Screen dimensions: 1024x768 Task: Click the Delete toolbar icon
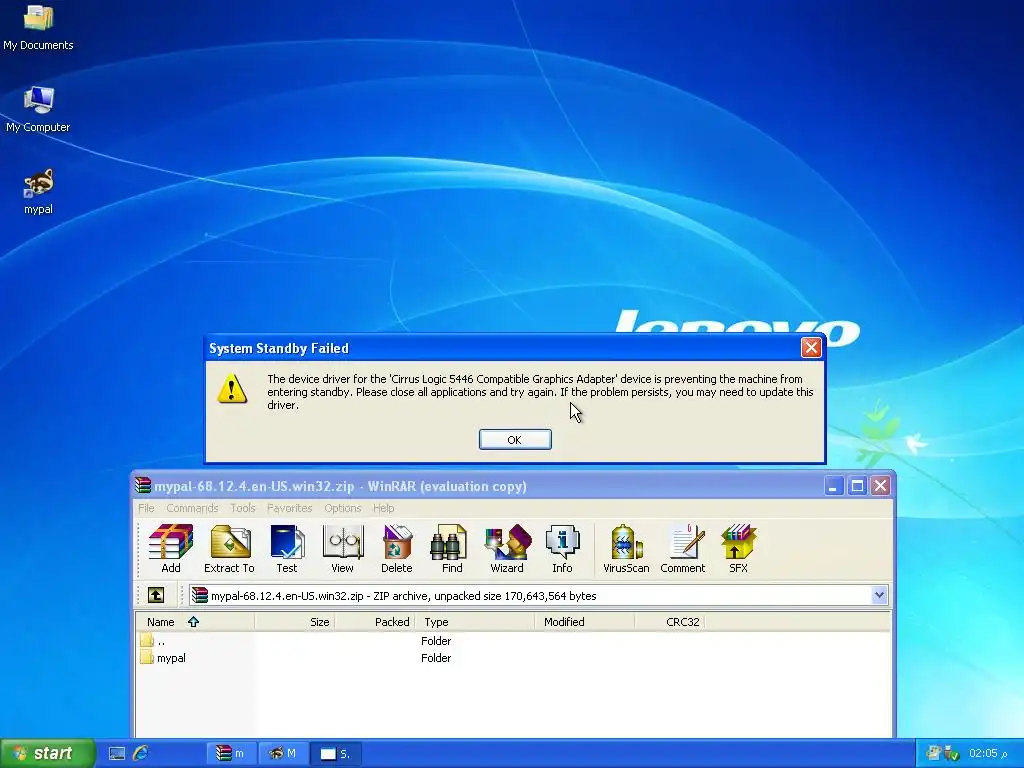396,549
